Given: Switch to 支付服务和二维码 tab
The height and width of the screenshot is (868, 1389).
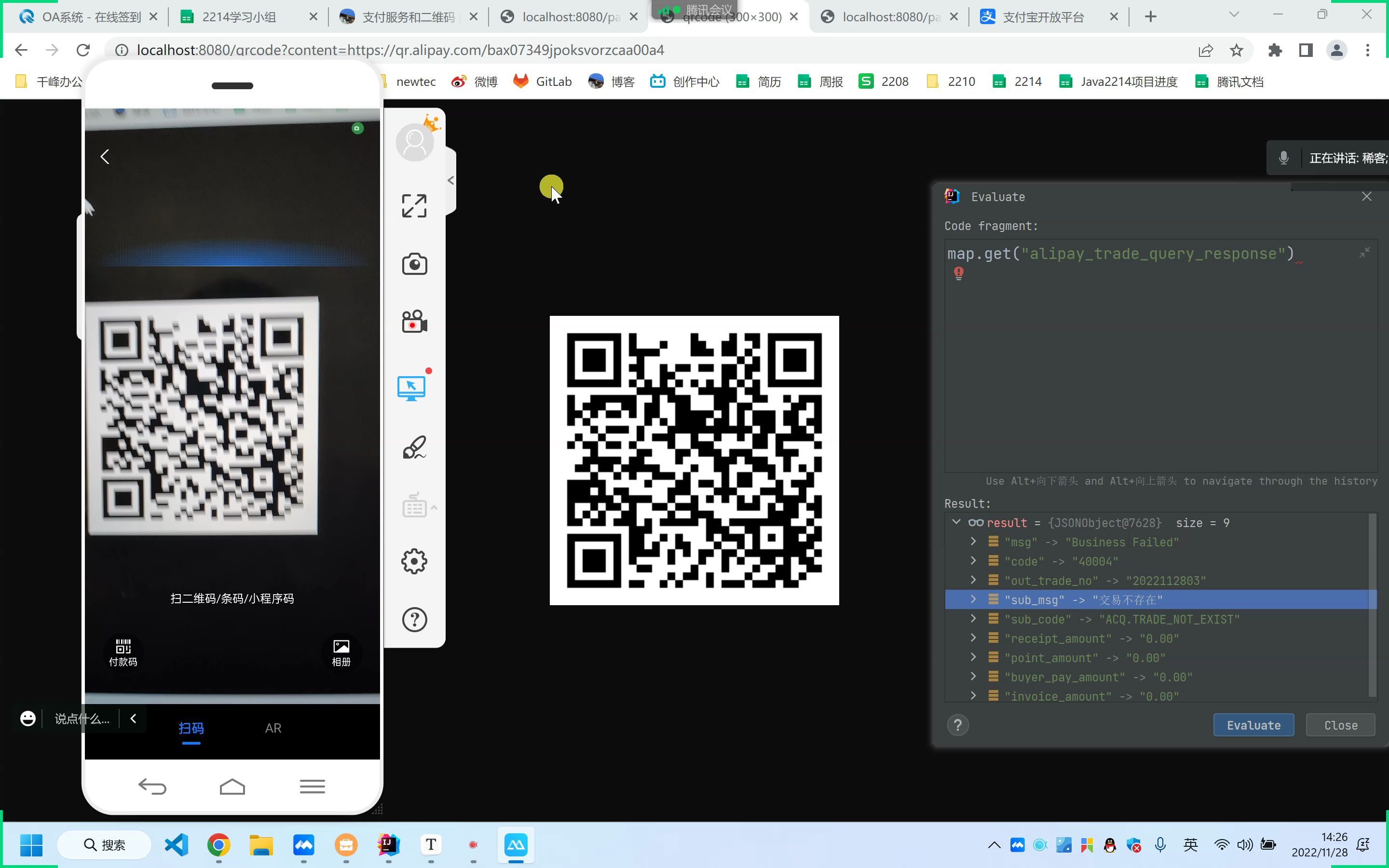Looking at the screenshot, I should coord(408,17).
